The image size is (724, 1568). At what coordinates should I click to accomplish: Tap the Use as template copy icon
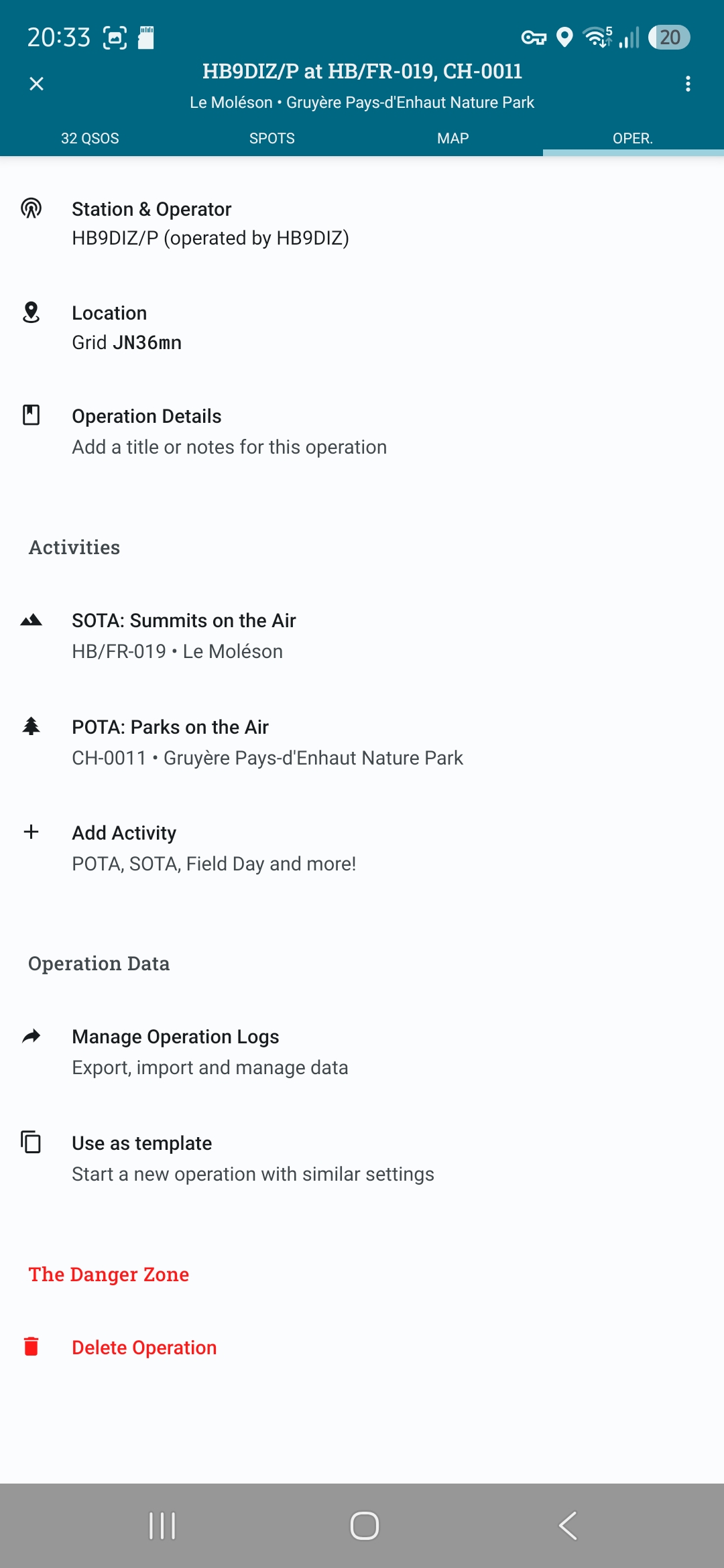click(31, 1141)
